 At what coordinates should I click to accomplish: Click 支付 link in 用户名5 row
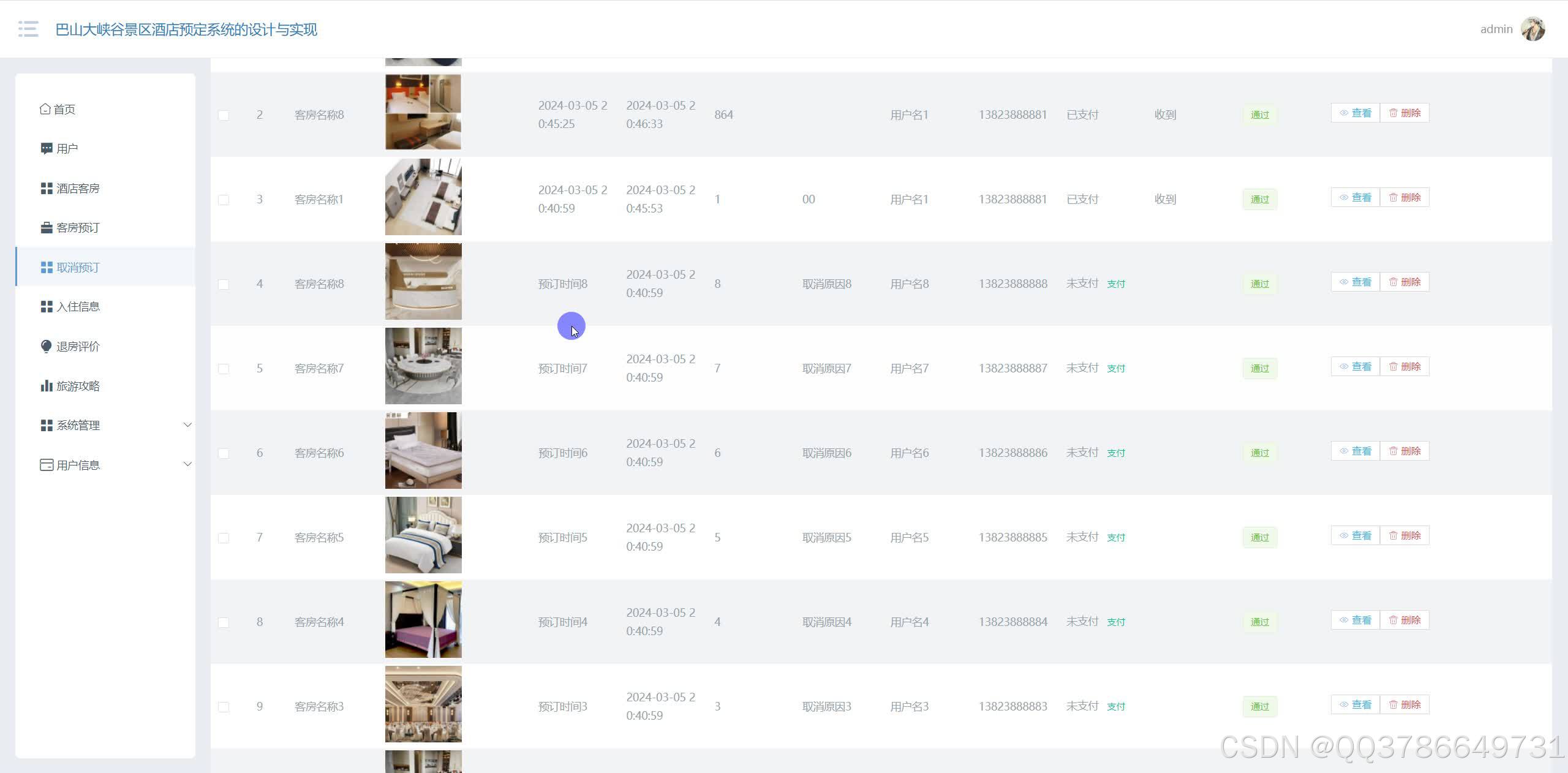point(1116,538)
